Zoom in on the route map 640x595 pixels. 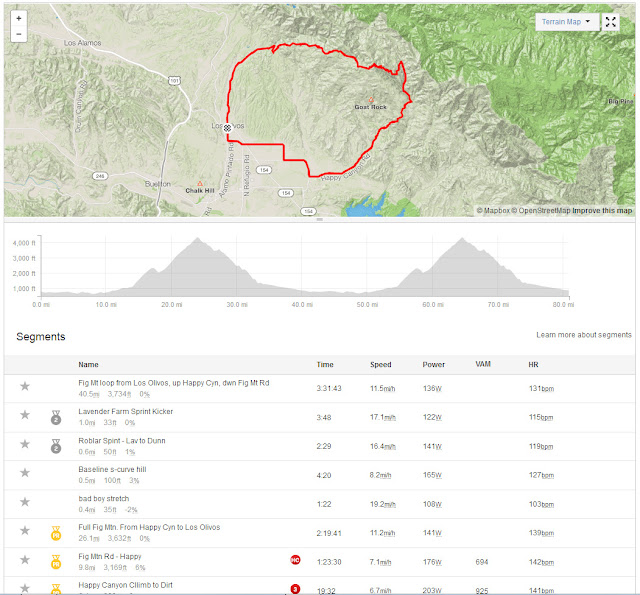[x=18, y=18]
